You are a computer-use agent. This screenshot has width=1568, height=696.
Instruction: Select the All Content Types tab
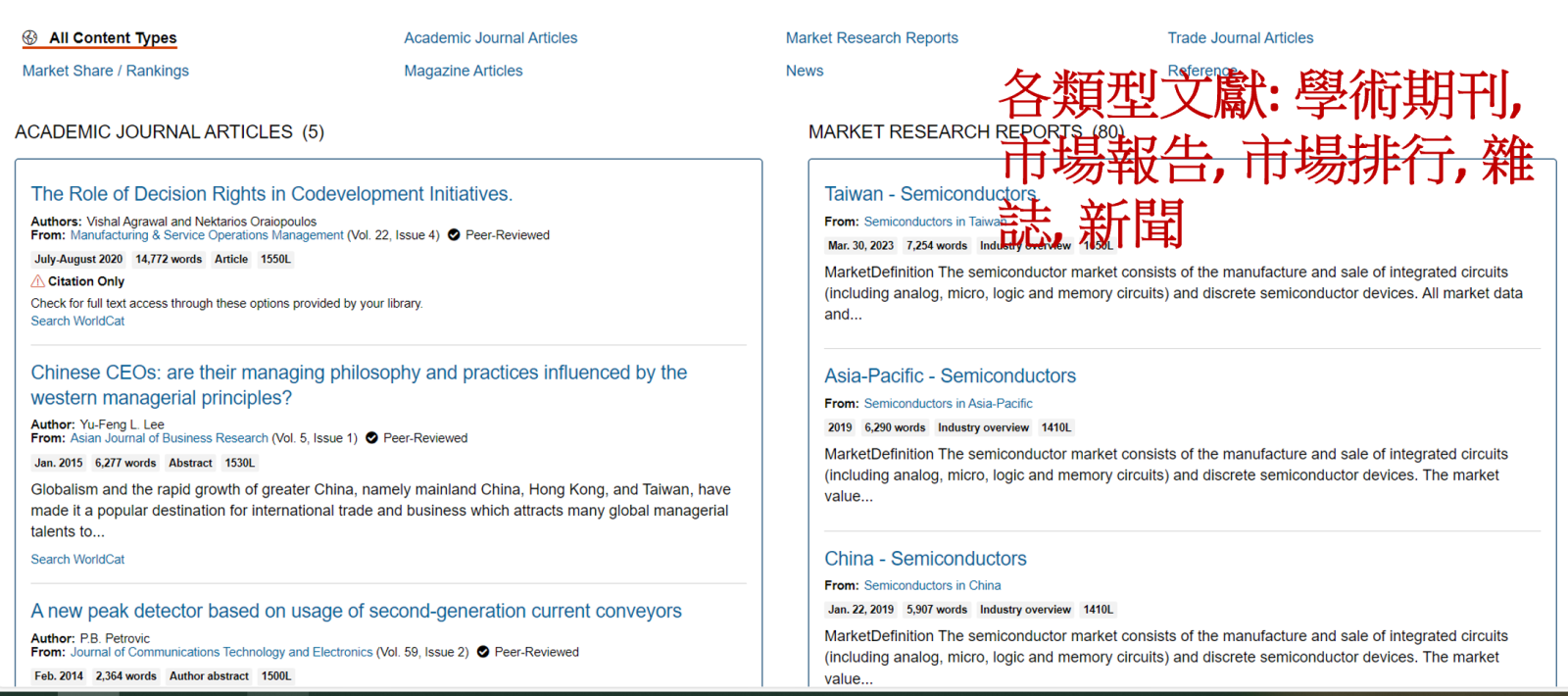[x=113, y=38]
